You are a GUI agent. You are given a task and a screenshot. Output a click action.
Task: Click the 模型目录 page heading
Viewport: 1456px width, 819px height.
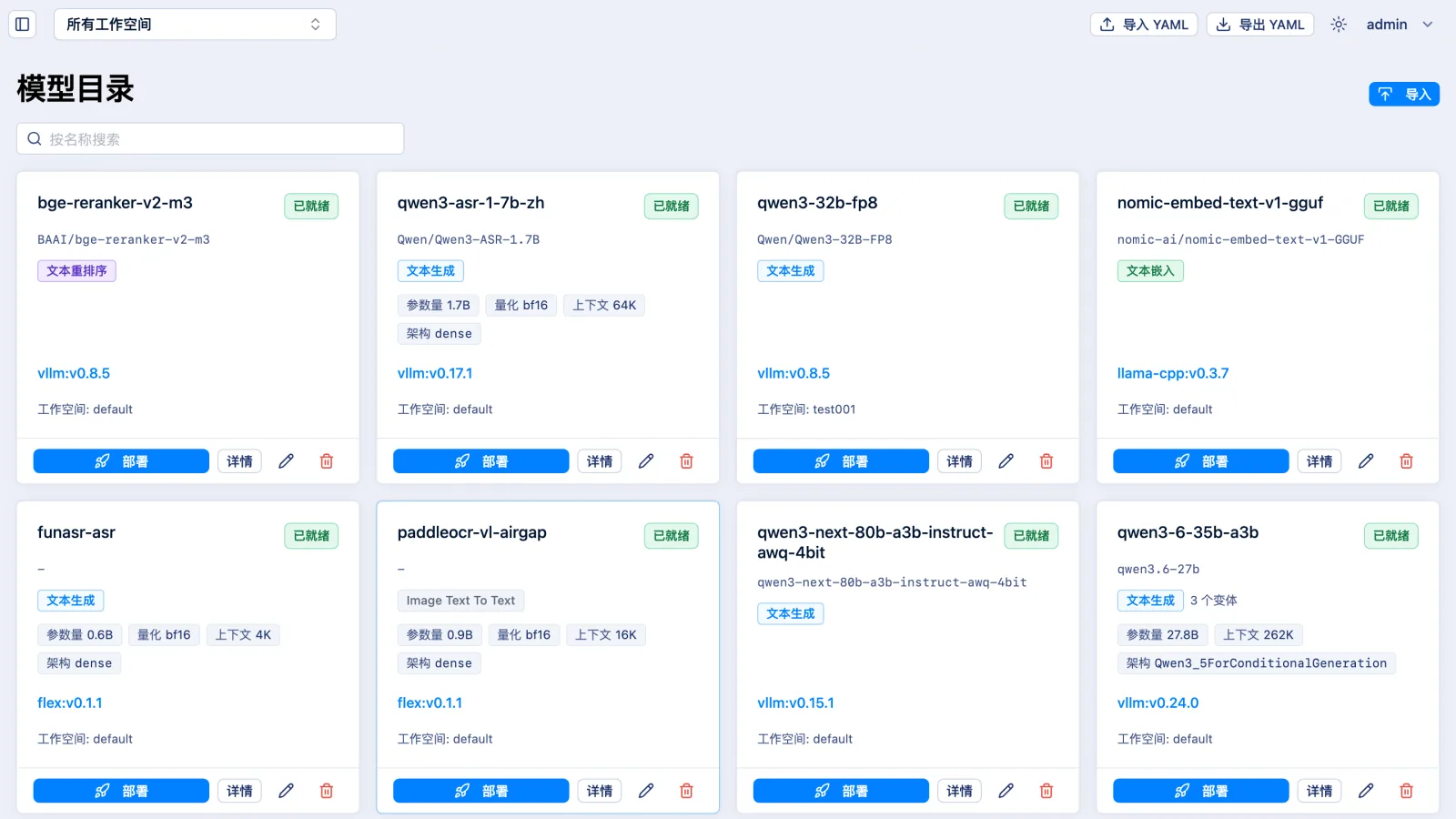76,89
